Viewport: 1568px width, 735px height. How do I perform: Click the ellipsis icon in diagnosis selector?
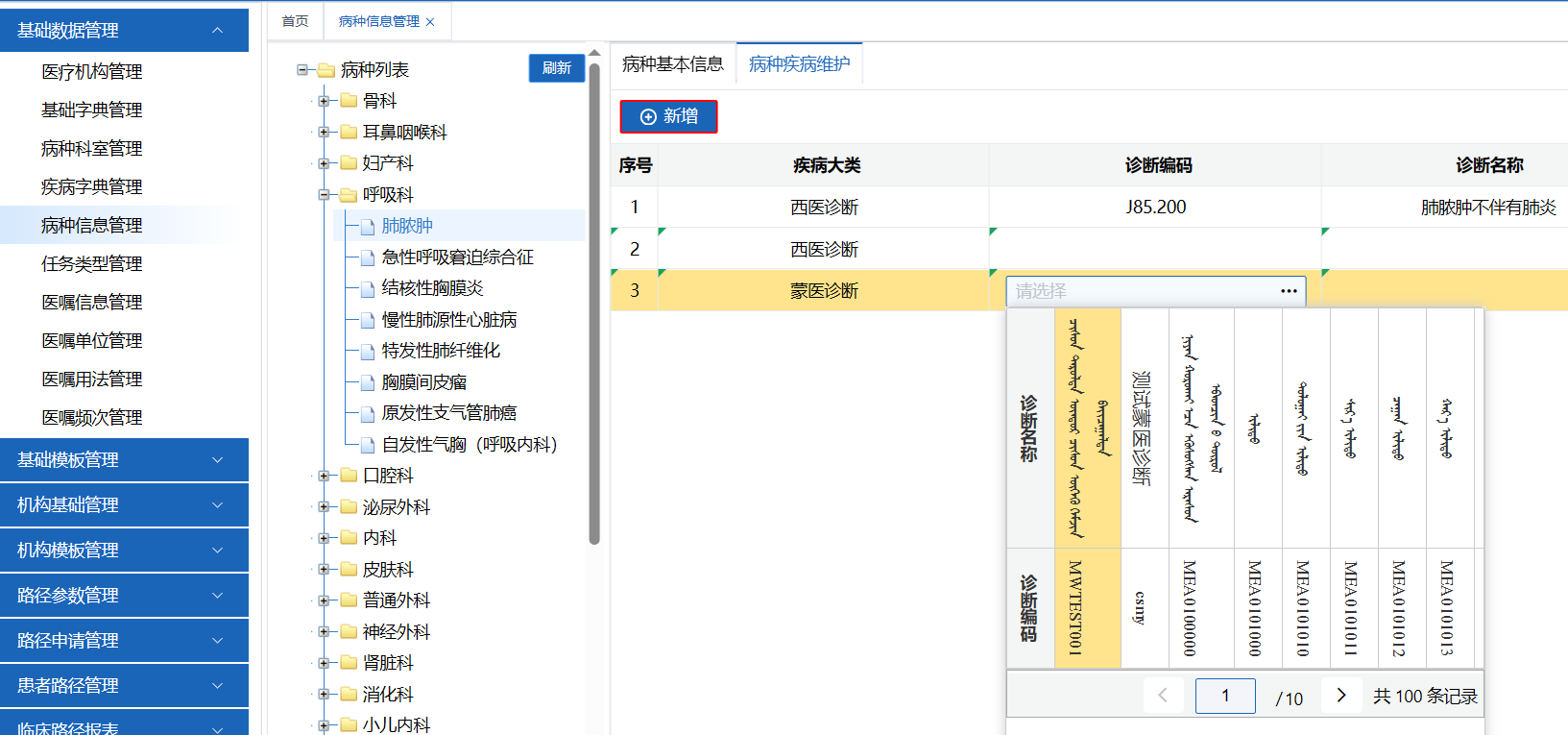(1289, 291)
